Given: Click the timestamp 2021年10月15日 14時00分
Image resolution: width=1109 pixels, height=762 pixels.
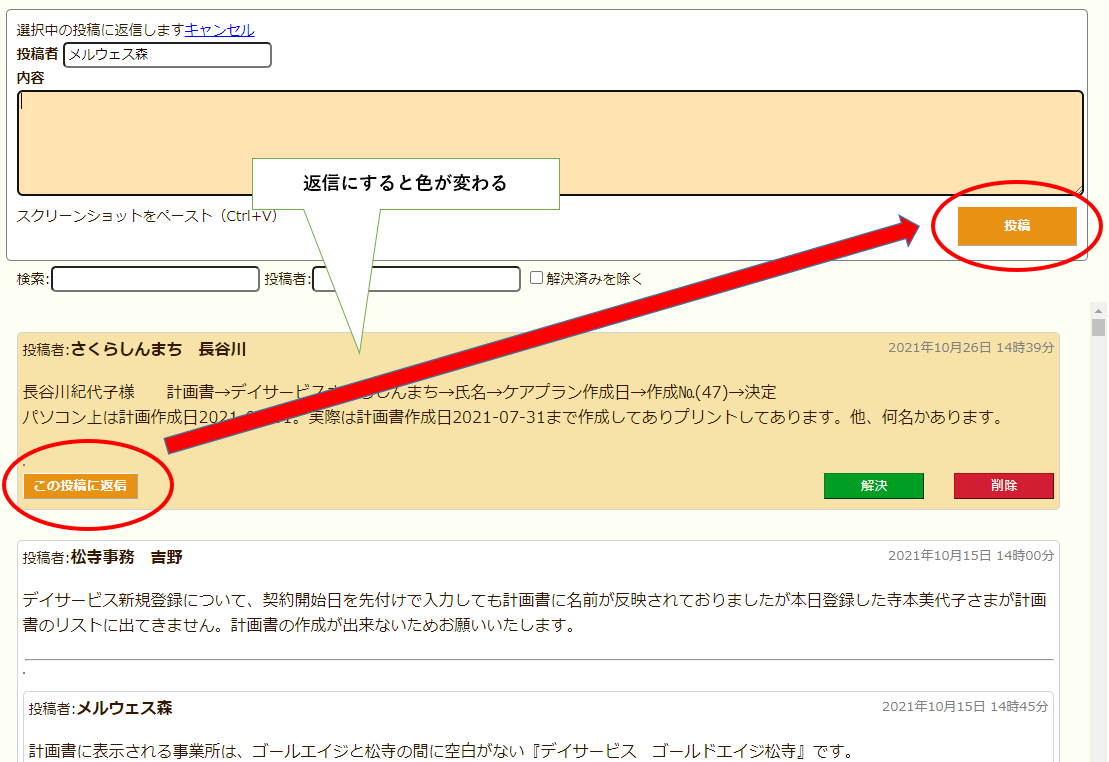Looking at the screenshot, I should 970,556.
